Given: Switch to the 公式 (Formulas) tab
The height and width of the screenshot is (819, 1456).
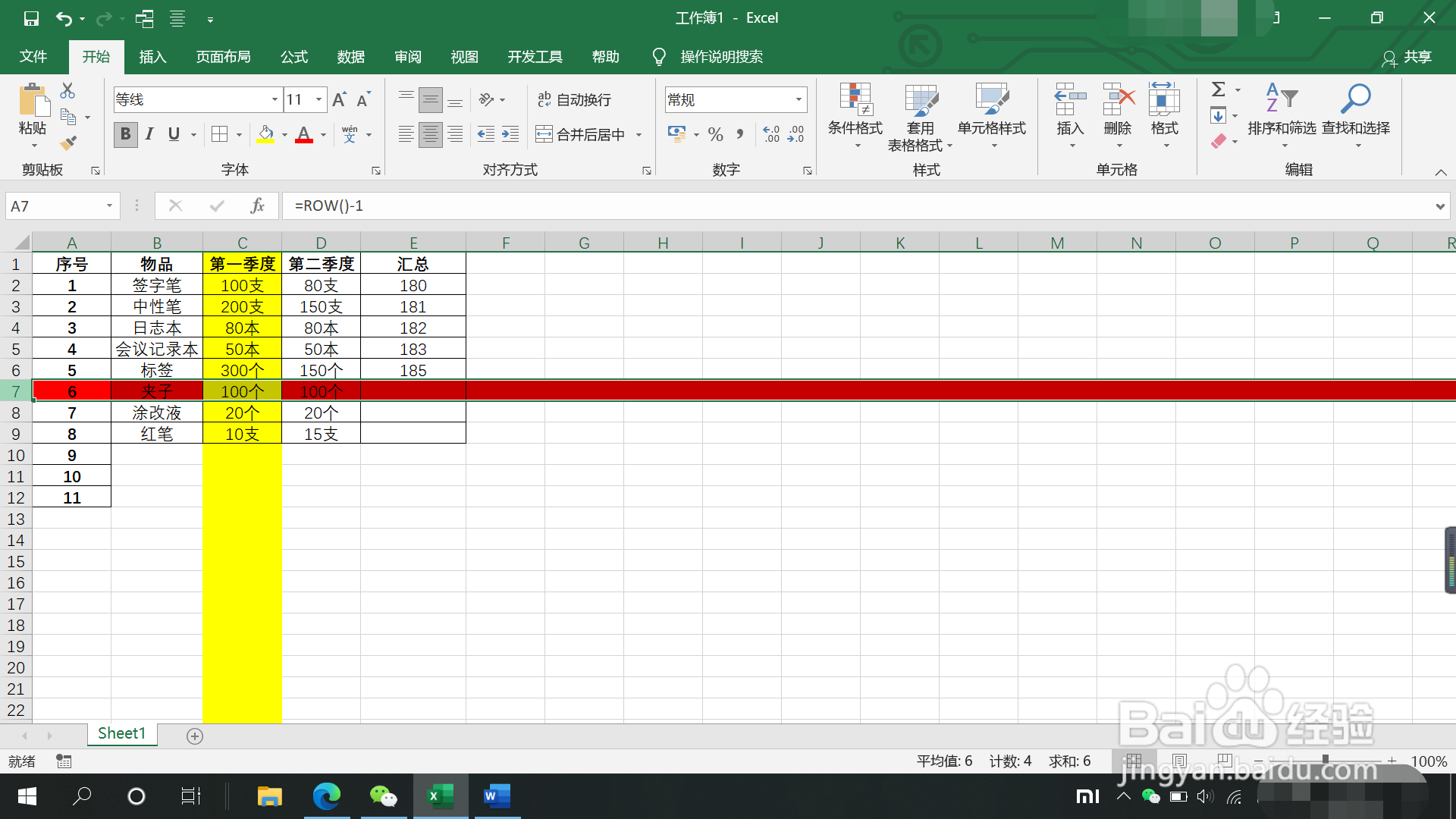Looking at the screenshot, I should coord(293,57).
